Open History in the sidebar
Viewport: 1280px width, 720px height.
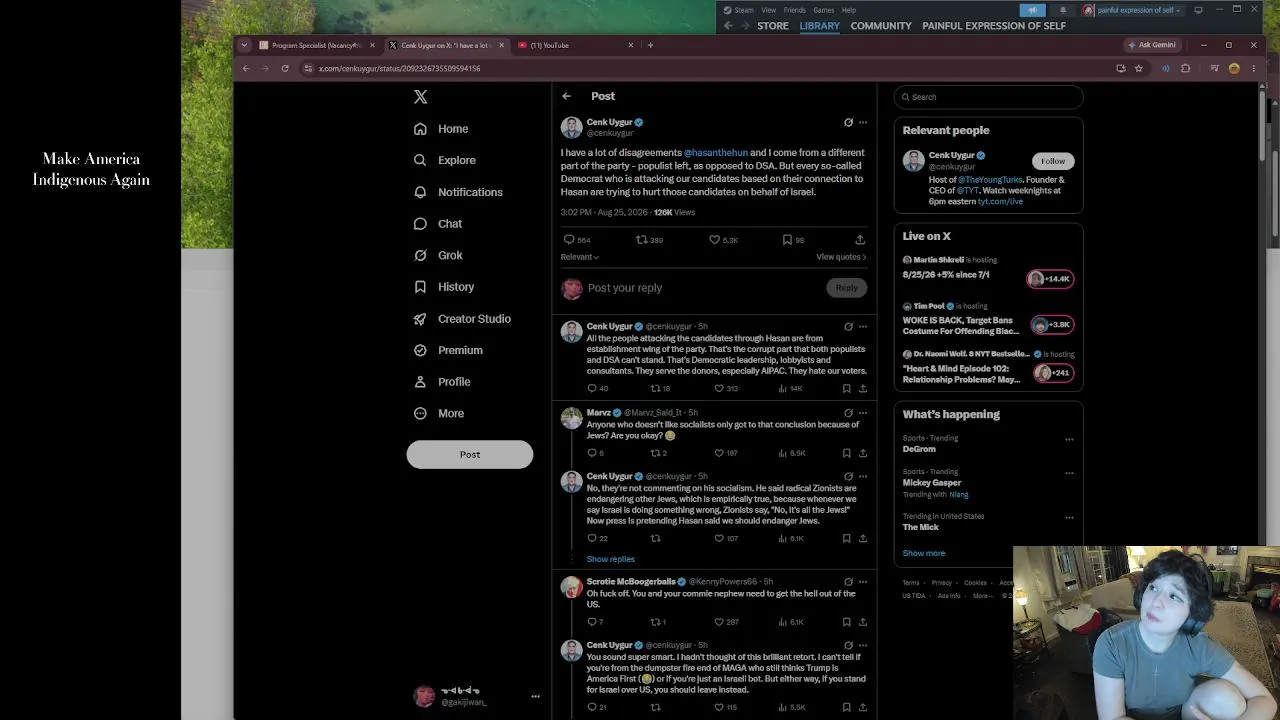click(444, 287)
